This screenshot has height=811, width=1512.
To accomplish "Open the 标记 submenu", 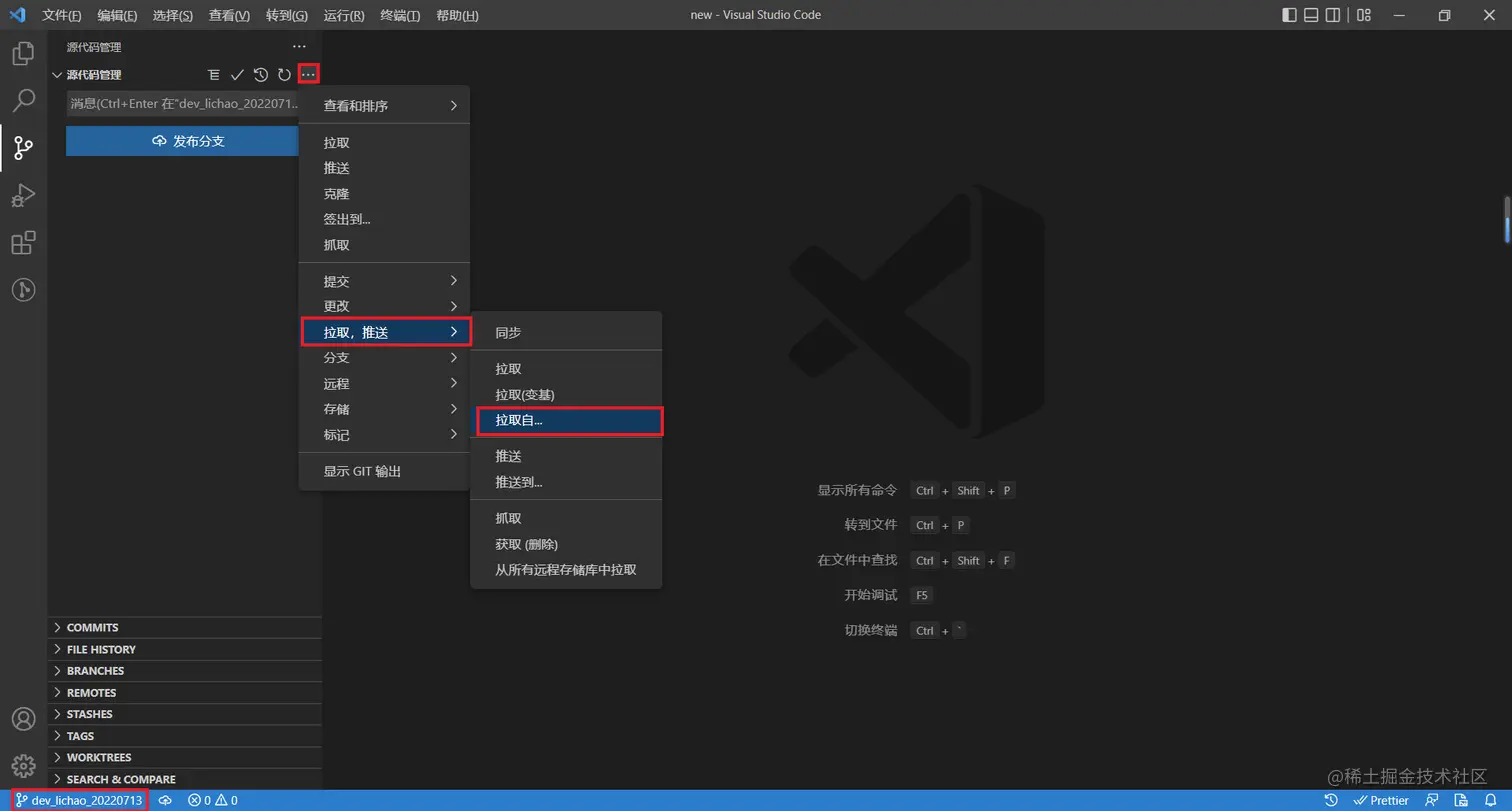I will (x=385, y=435).
